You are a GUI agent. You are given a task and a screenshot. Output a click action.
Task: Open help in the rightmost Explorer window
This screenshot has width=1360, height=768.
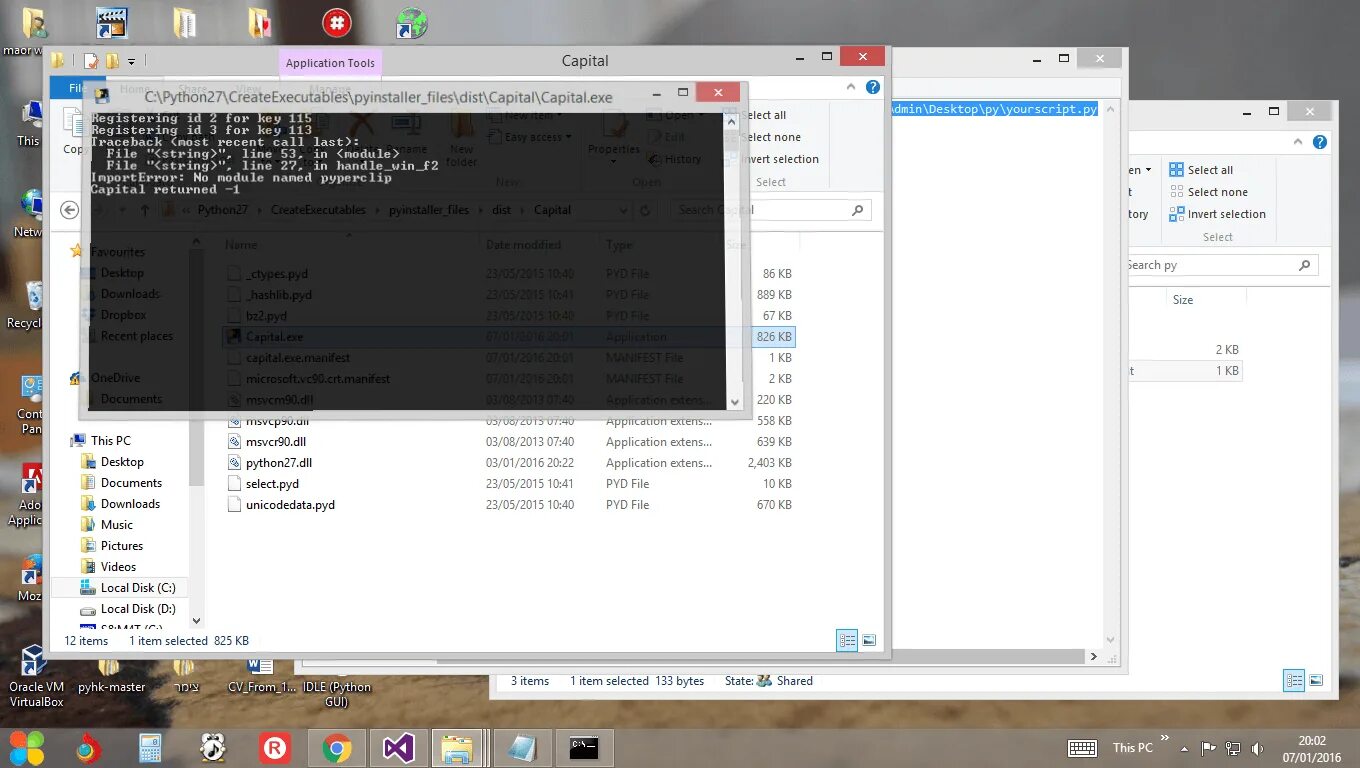[x=1321, y=142]
